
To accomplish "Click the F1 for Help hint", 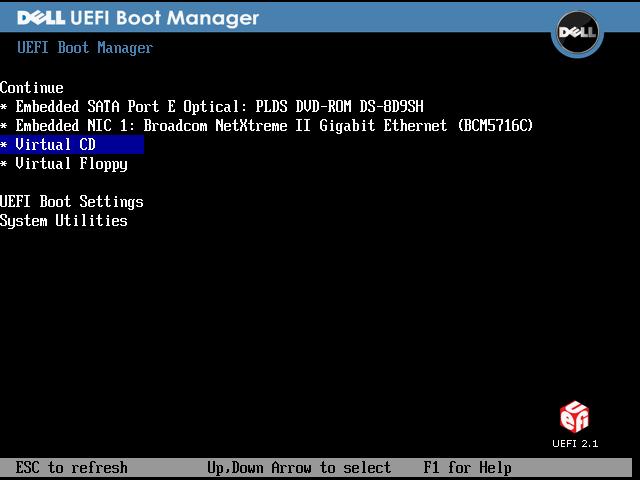I will pos(467,468).
